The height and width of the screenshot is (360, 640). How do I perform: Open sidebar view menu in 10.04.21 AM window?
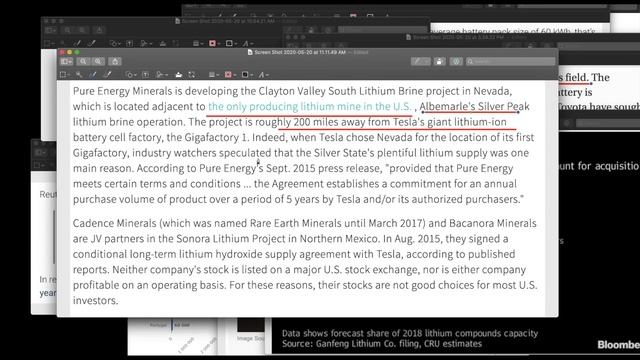51,30
